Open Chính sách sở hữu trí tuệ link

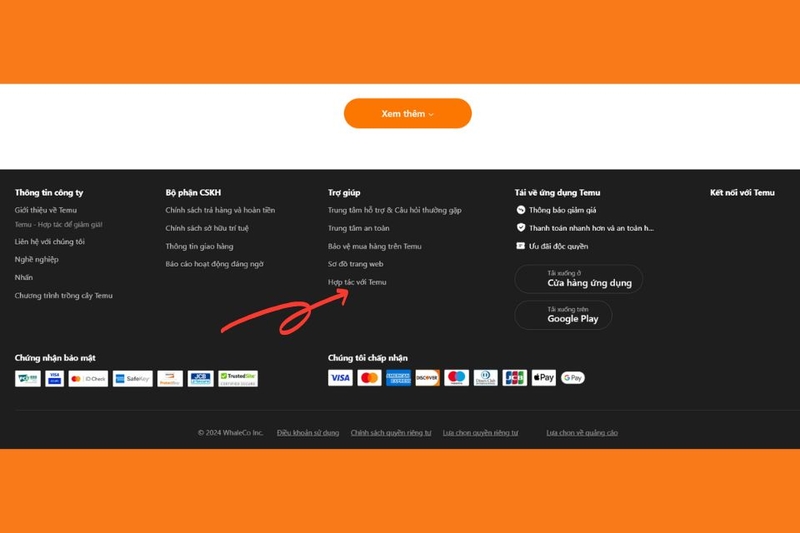tap(207, 228)
